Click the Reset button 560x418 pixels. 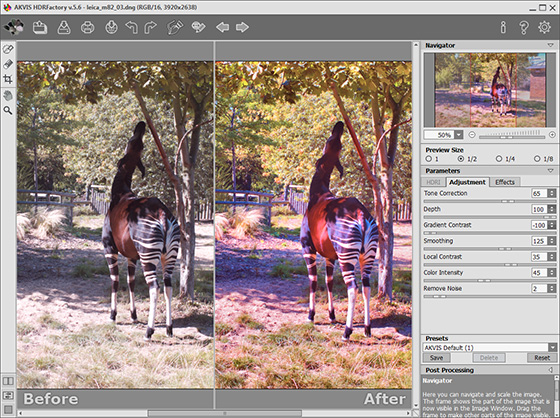coord(542,358)
